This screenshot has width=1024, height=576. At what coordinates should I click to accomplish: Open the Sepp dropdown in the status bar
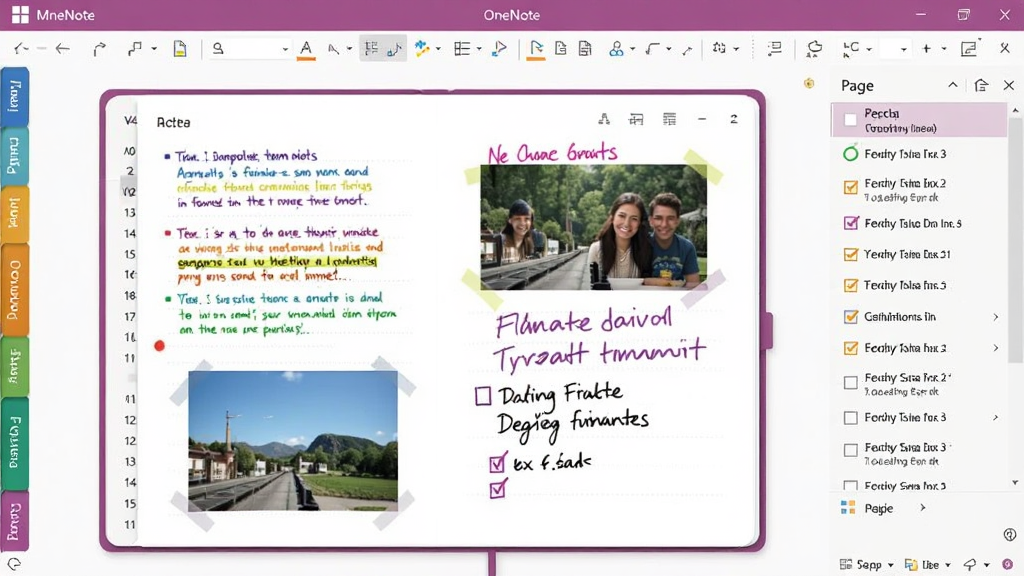click(867, 564)
